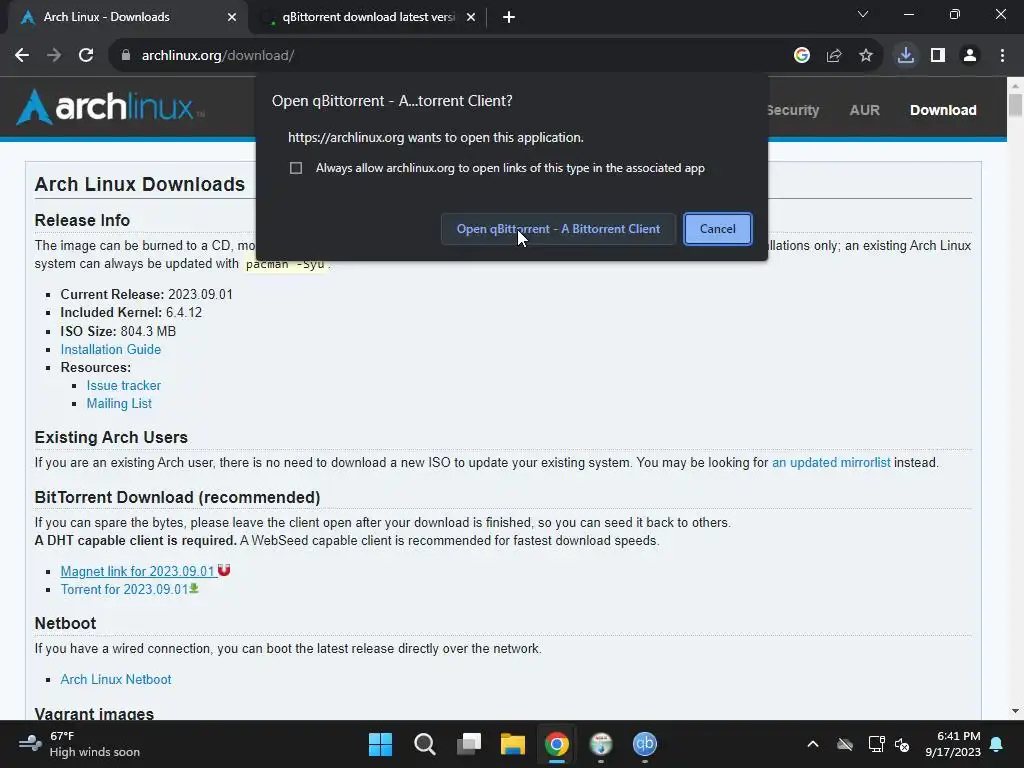Go back with the browser back arrow
This screenshot has width=1024, height=768.
coord(22,56)
